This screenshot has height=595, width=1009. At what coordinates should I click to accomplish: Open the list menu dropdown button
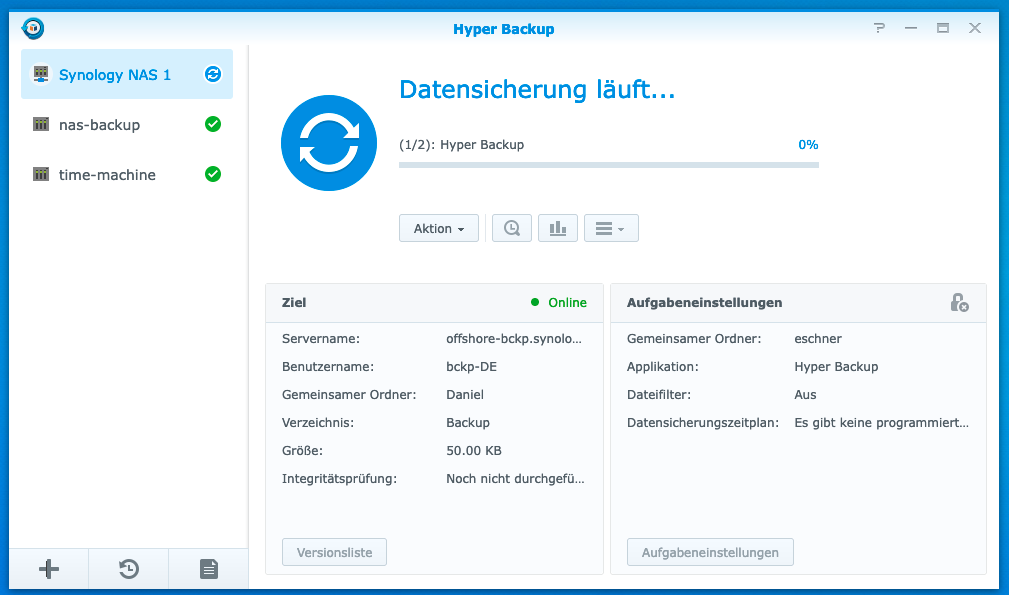click(x=610, y=228)
